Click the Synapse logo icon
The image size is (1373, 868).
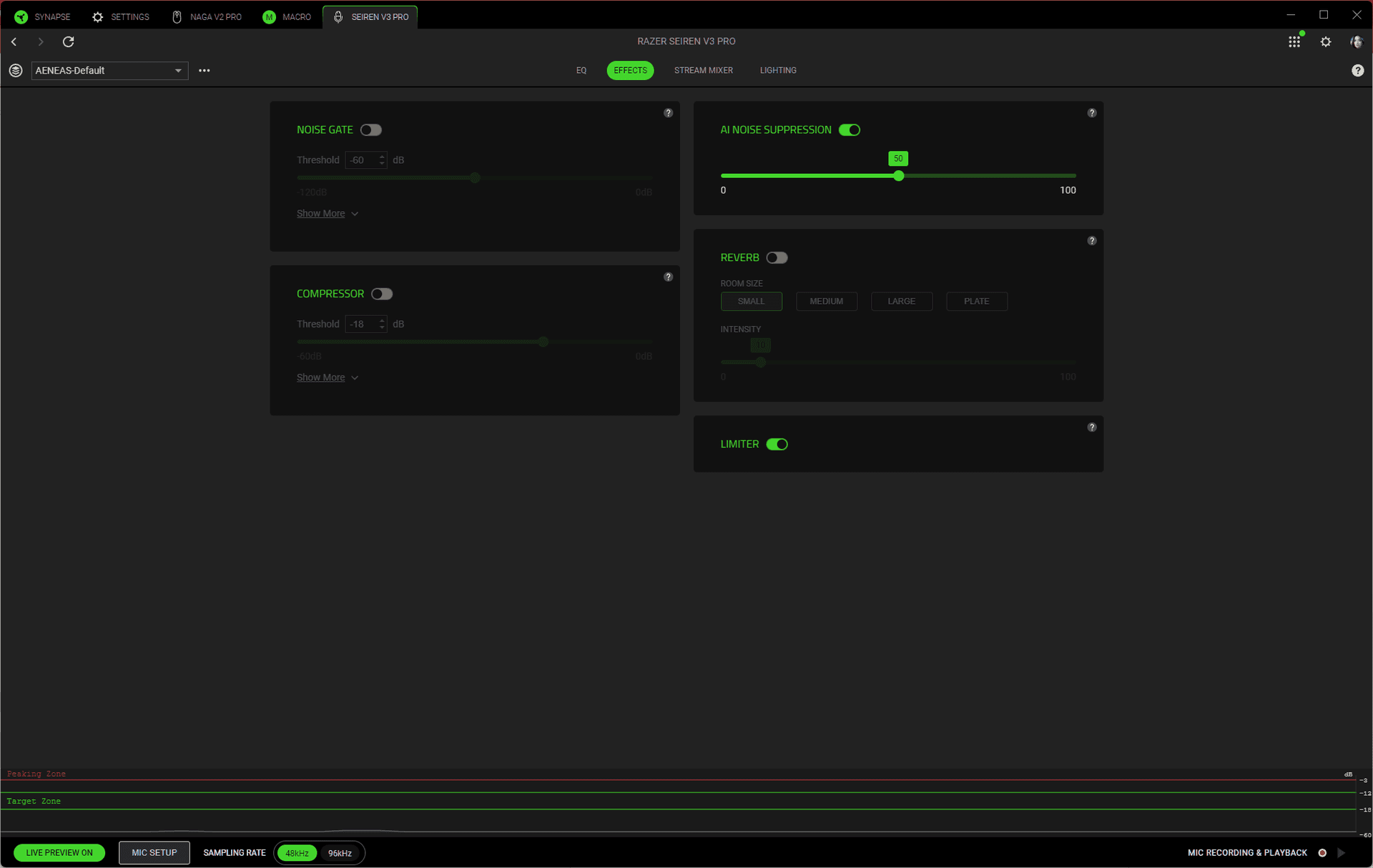coord(21,16)
